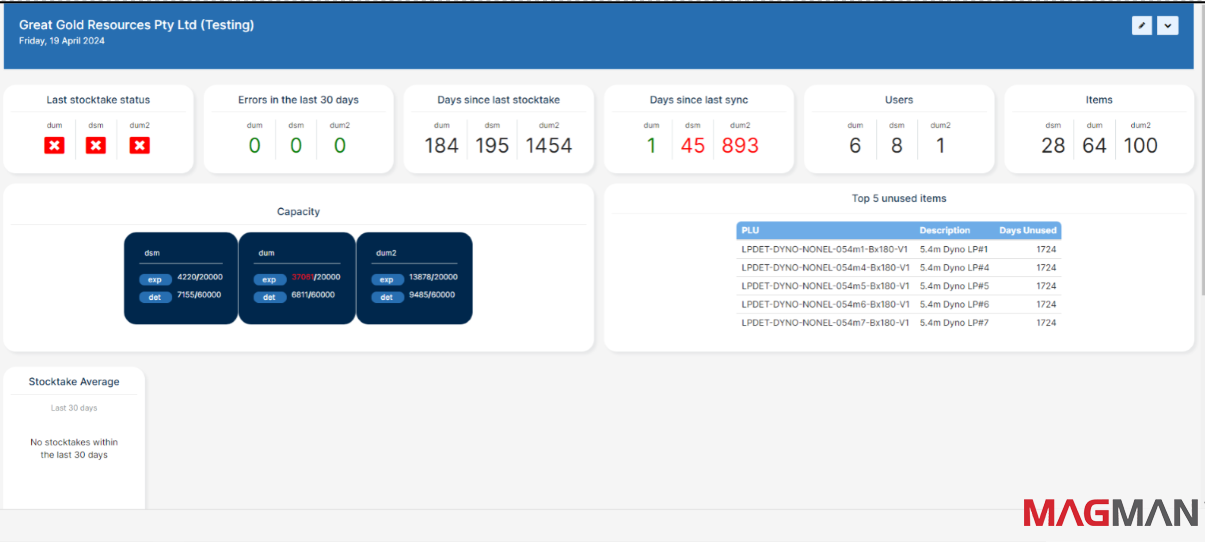Click the red X status icon under dum2
The height and width of the screenshot is (542, 1205).
click(140, 146)
